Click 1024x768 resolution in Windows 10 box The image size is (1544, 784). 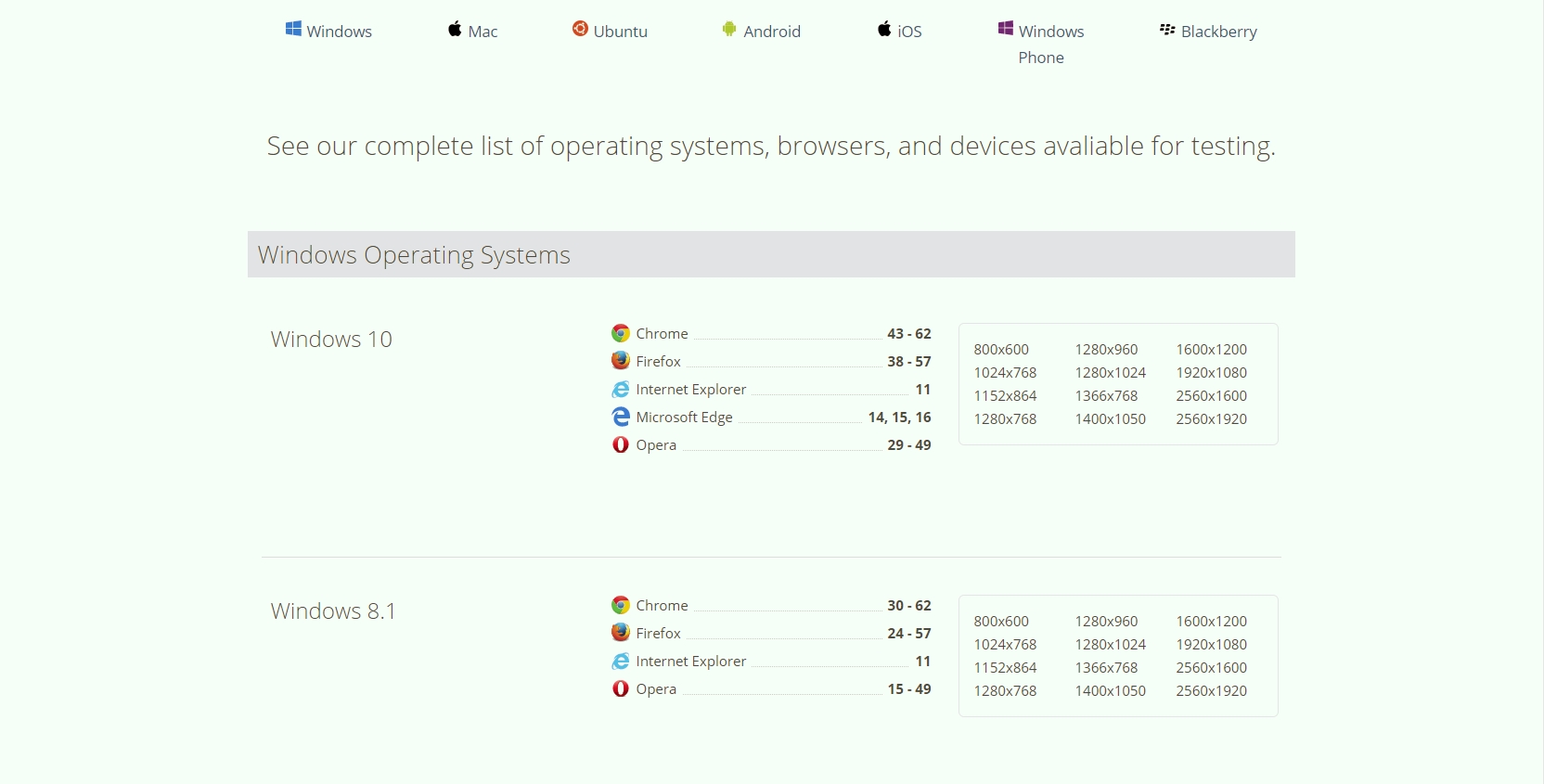pos(1005,373)
